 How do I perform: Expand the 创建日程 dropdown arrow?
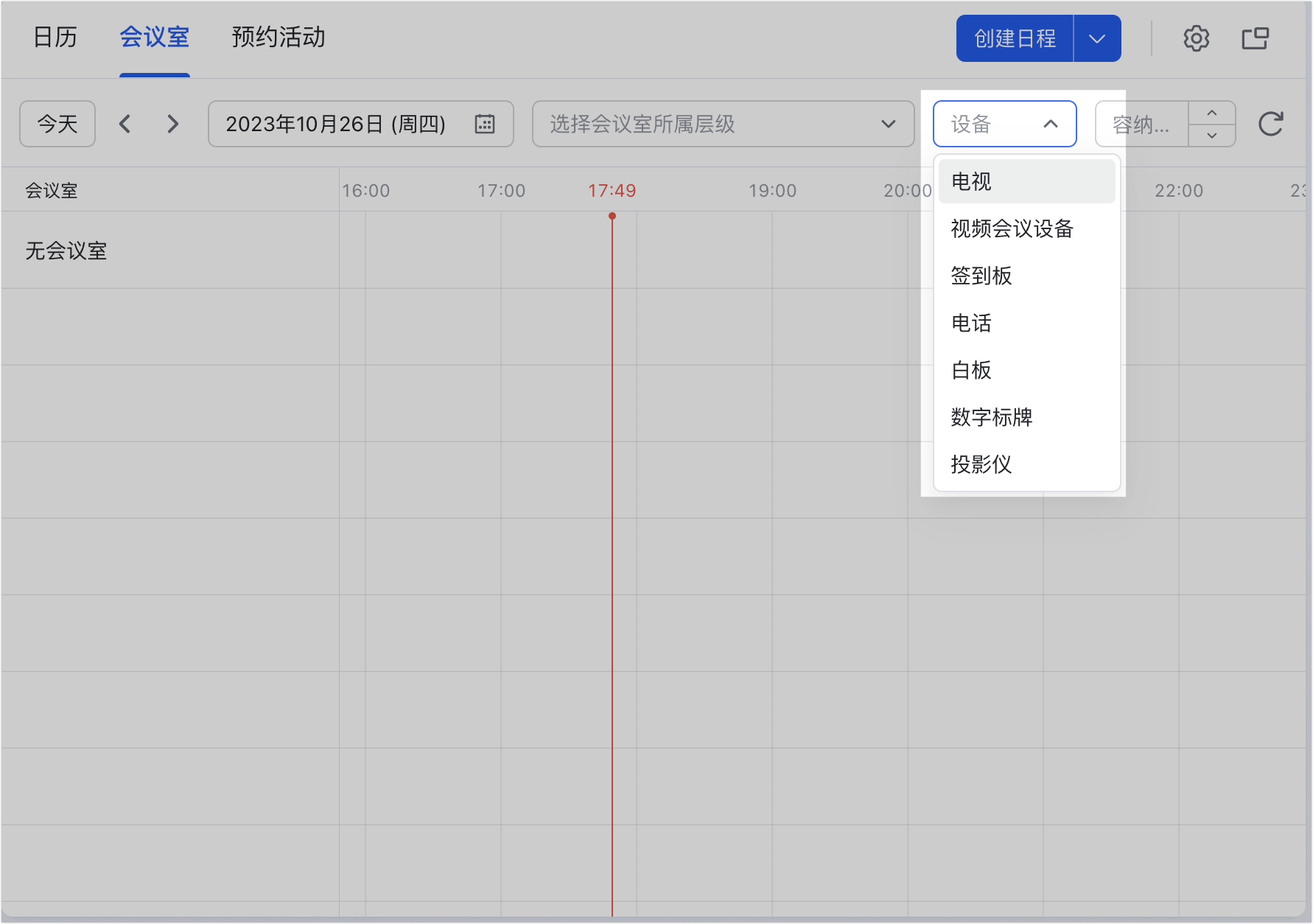click(x=1097, y=38)
